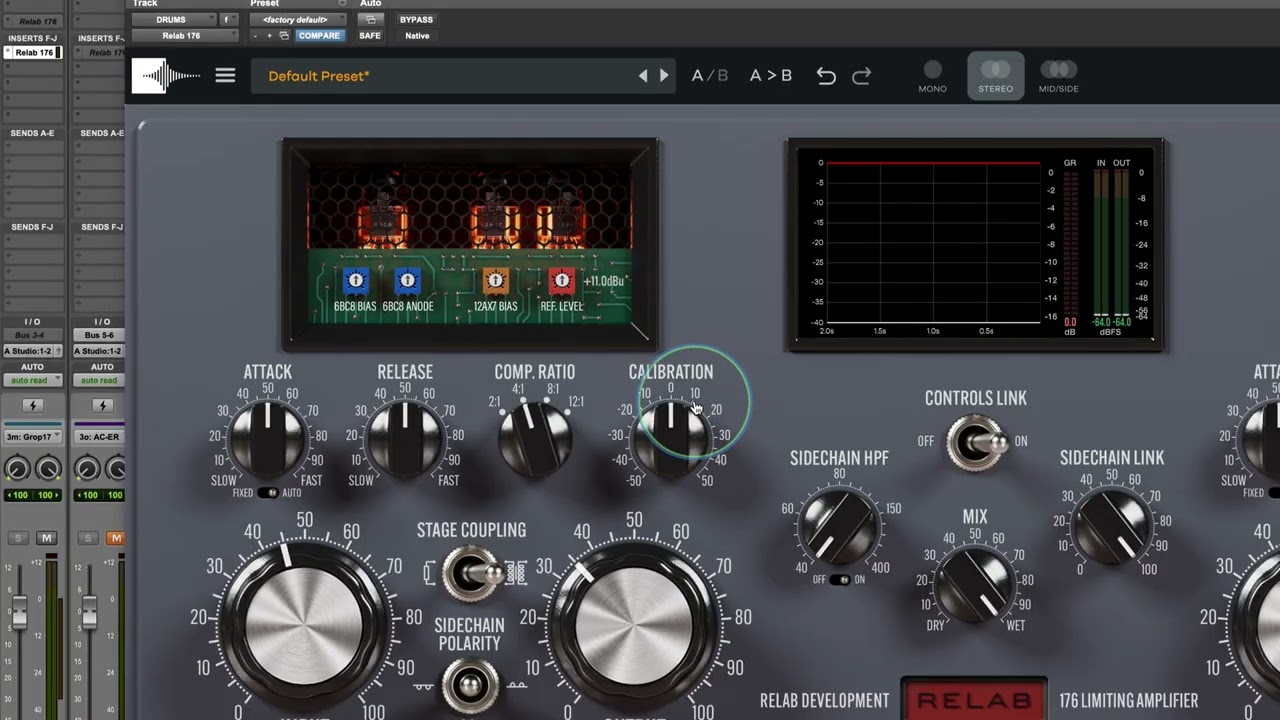Flip the SIDECHAIN POLARITY switch
This screenshot has height=720, width=1280.
tap(469, 685)
